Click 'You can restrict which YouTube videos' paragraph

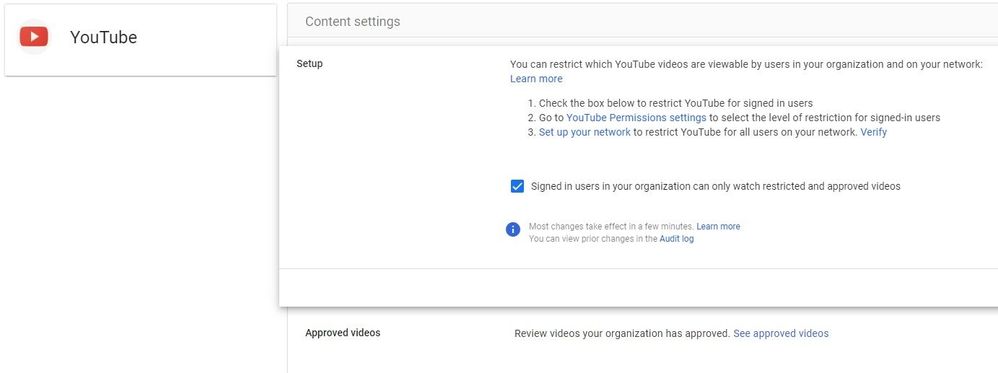click(x=747, y=64)
